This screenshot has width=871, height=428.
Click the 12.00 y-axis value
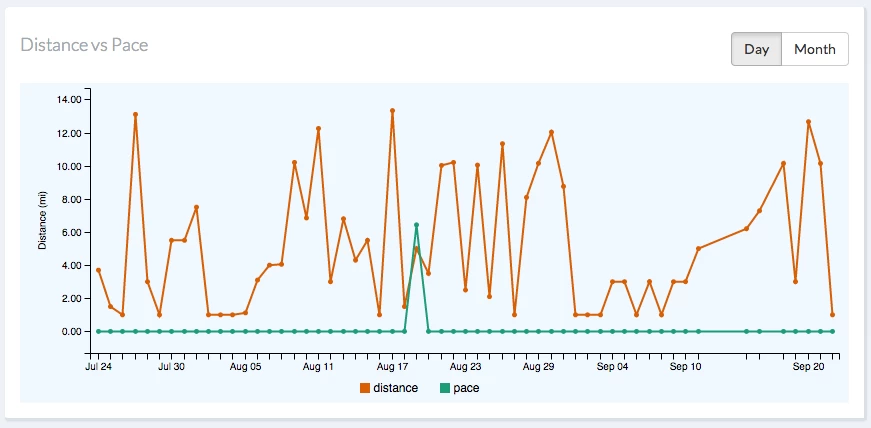pos(68,133)
